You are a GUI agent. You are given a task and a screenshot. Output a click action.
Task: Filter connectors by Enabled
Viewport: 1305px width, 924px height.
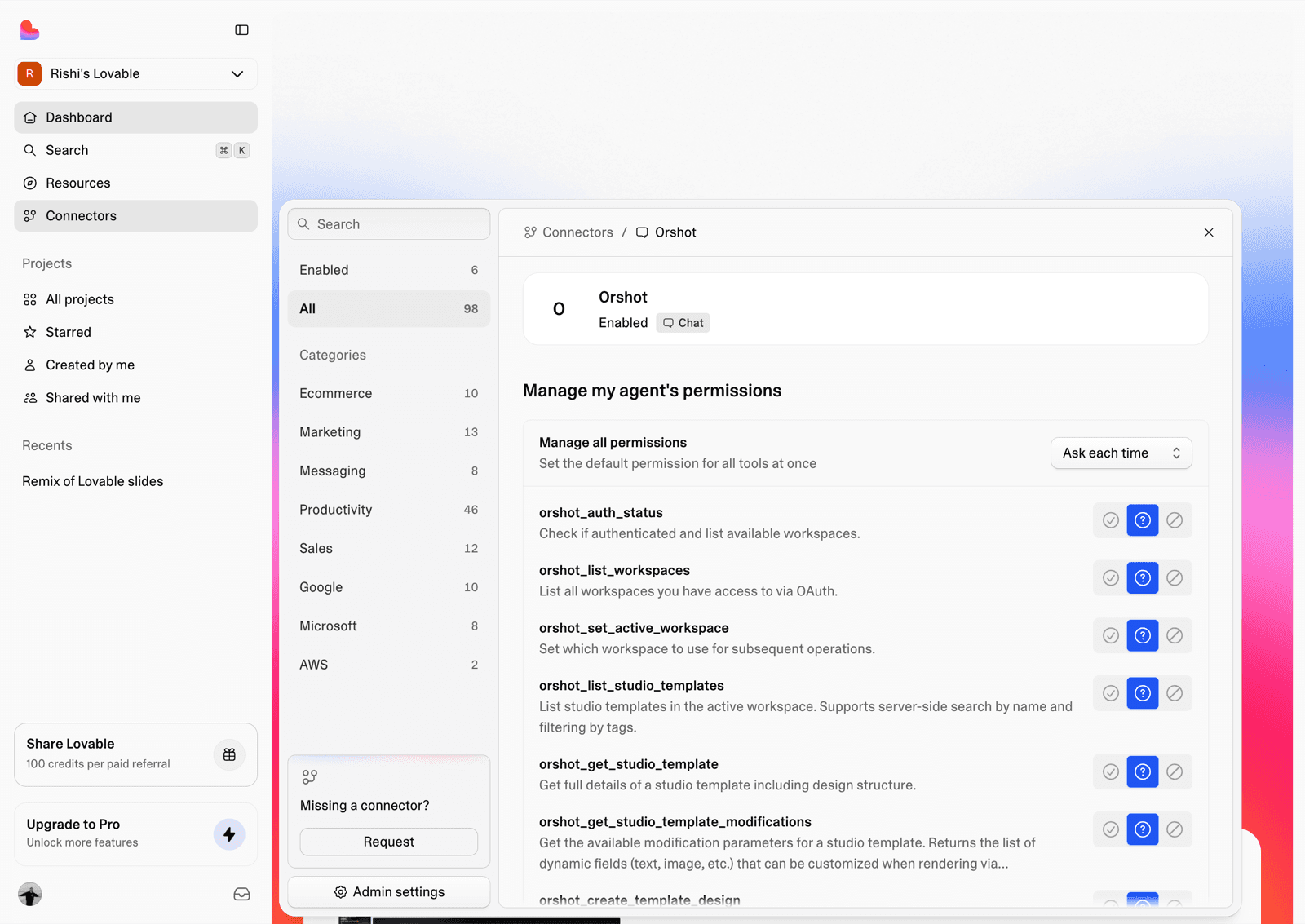[x=389, y=270]
